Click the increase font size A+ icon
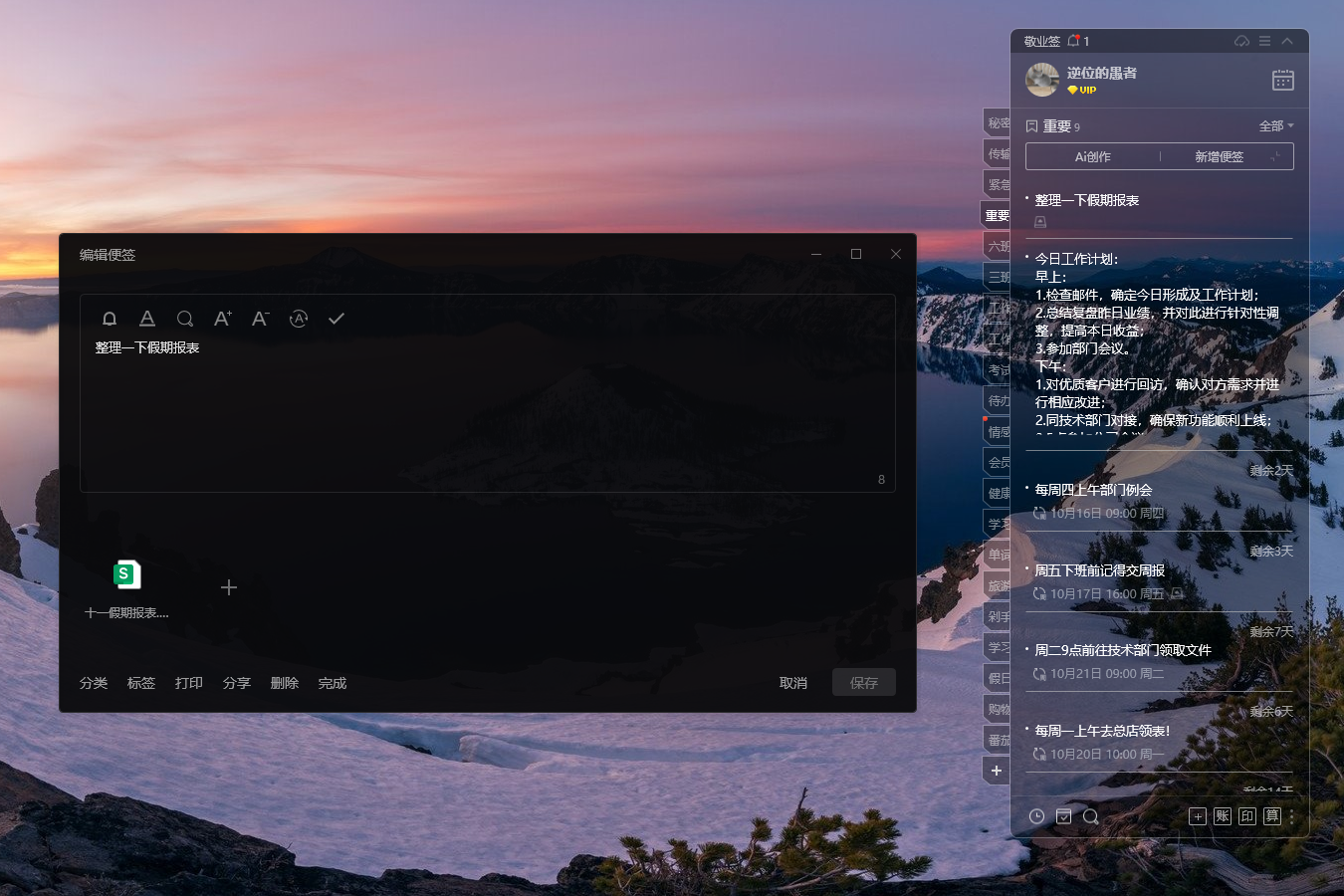The height and width of the screenshot is (896, 1344). coord(222,319)
